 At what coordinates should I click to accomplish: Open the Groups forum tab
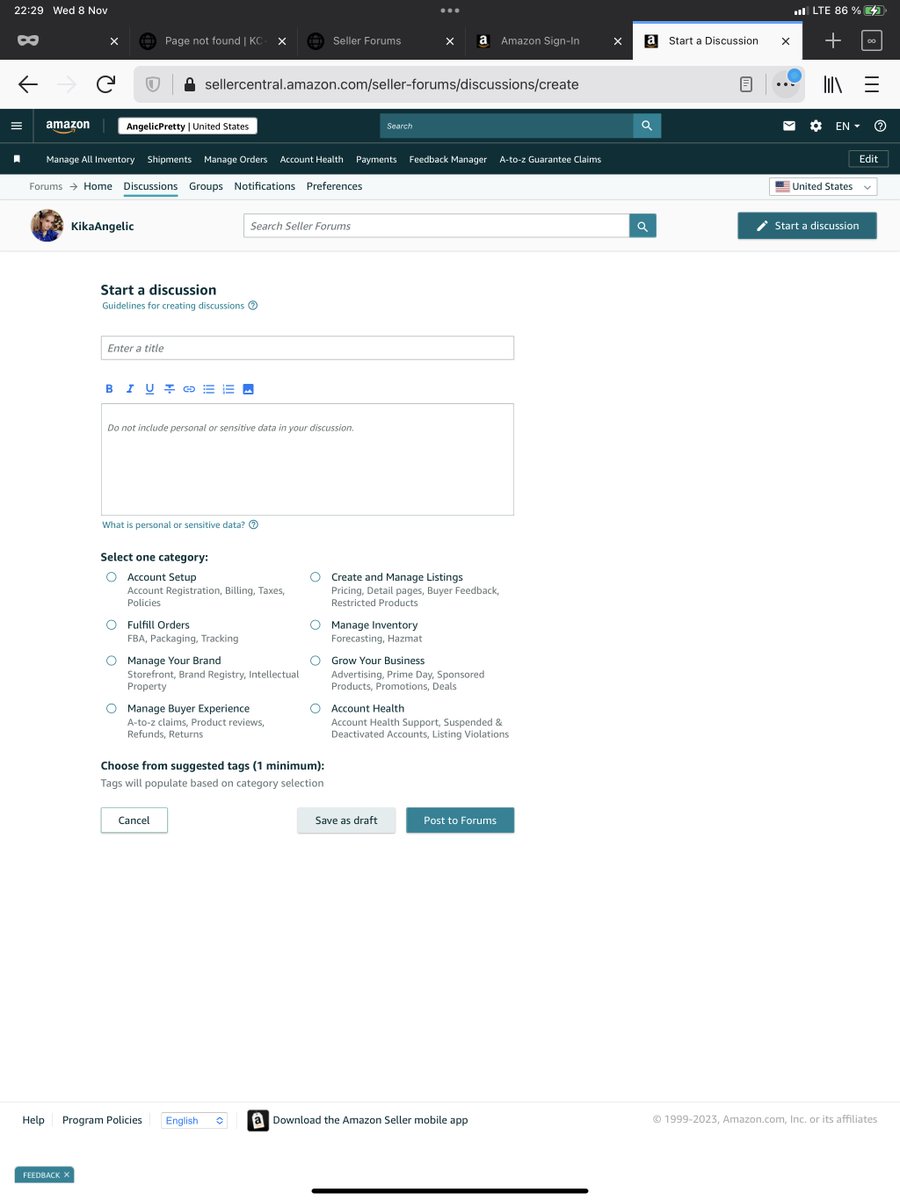pyautogui.click(x=206, y=187)
